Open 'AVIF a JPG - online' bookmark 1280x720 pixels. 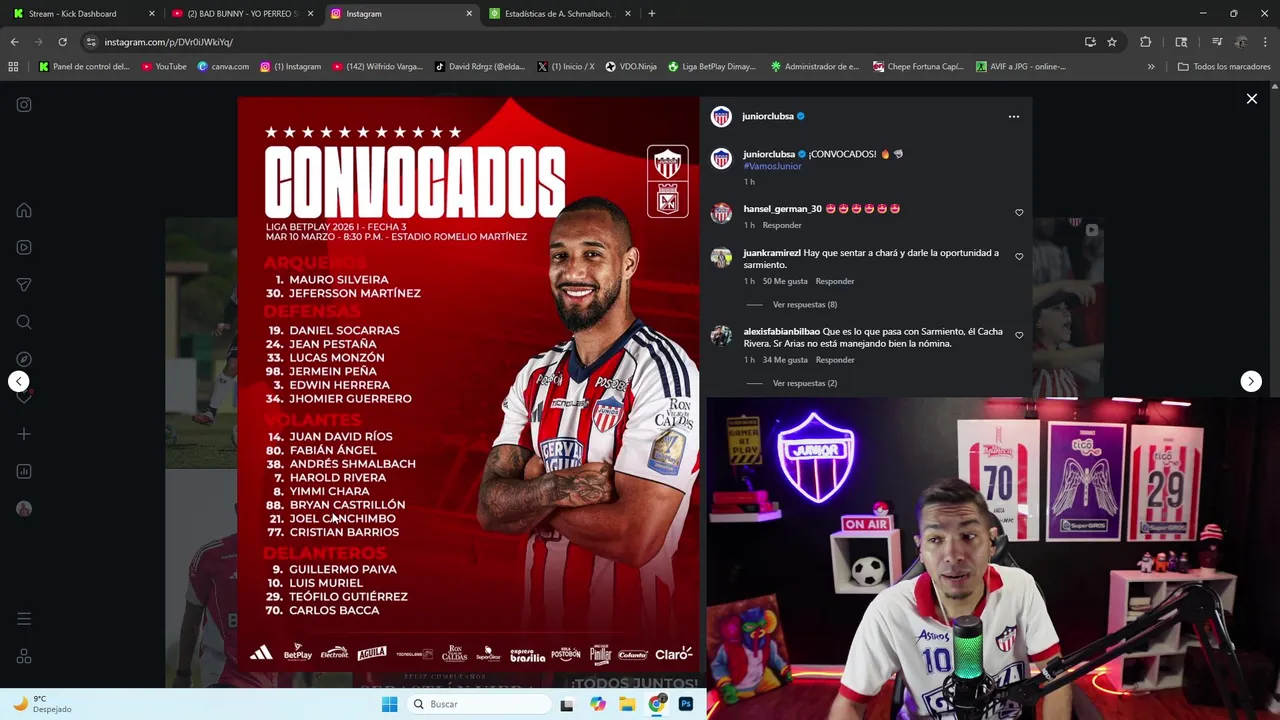[x=1020, y=66]
